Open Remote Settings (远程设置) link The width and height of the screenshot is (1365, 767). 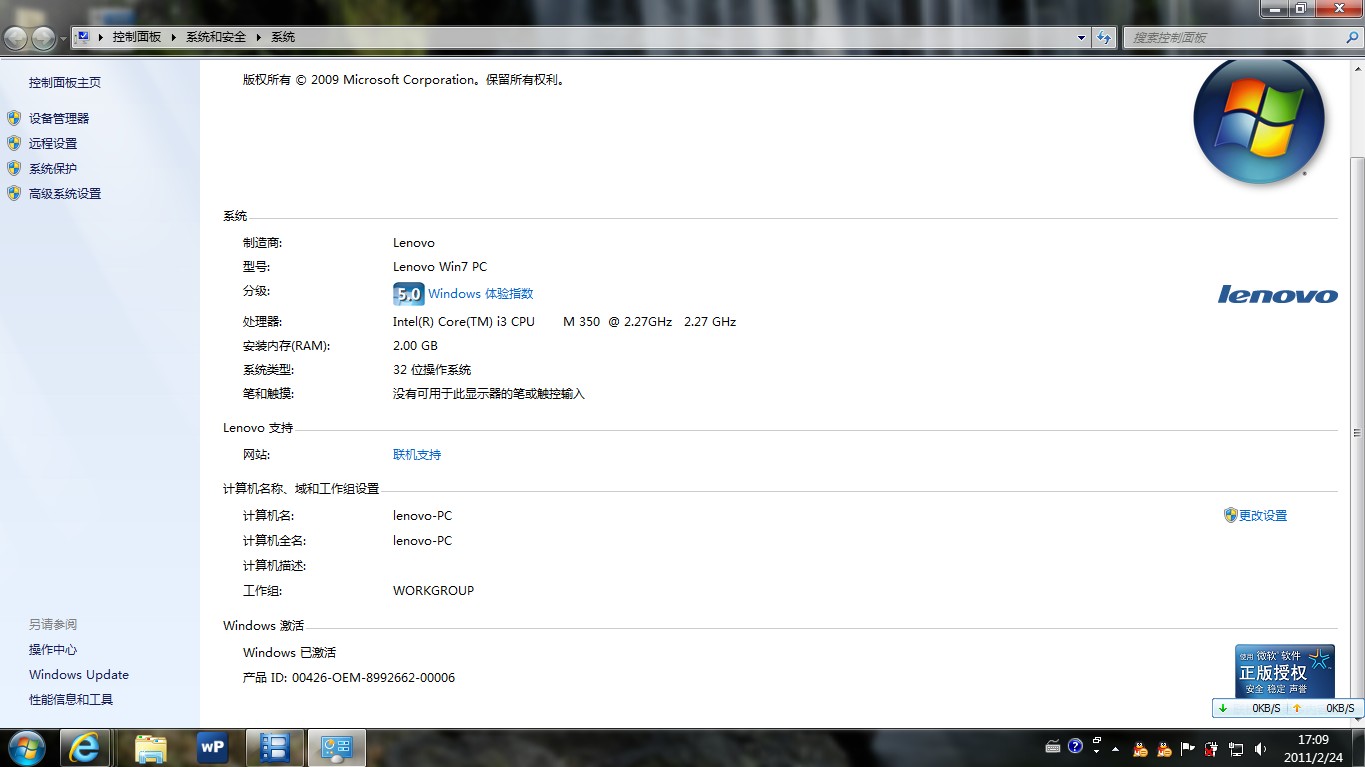[x=52, y=143]
